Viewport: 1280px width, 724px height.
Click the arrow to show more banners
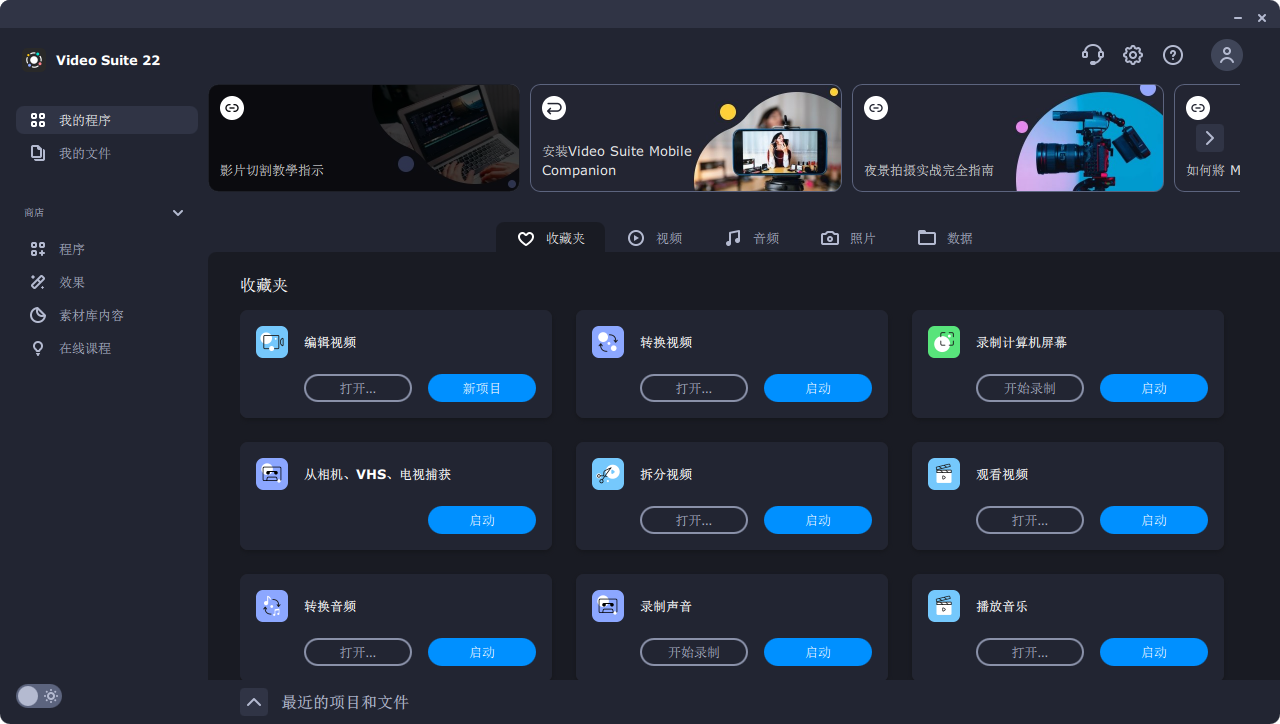click(1210, 138)
